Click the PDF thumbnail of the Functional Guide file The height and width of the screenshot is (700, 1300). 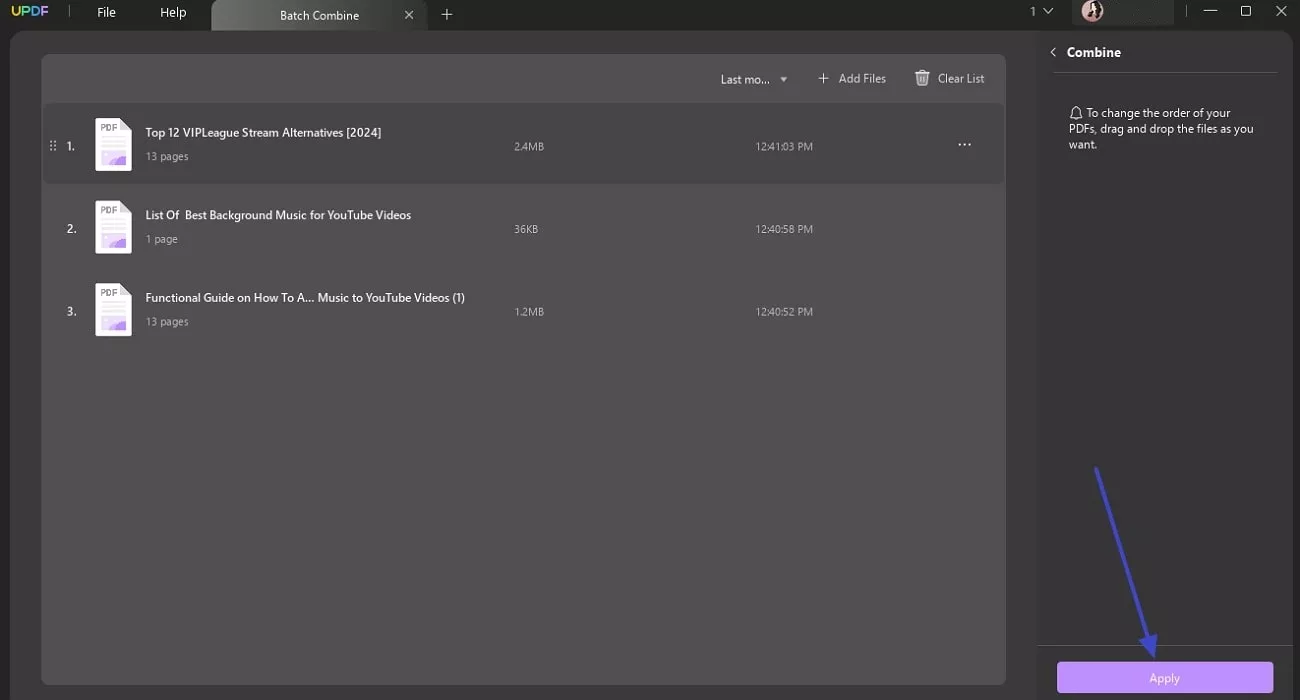pyautogui.click(x=113, y=310)
